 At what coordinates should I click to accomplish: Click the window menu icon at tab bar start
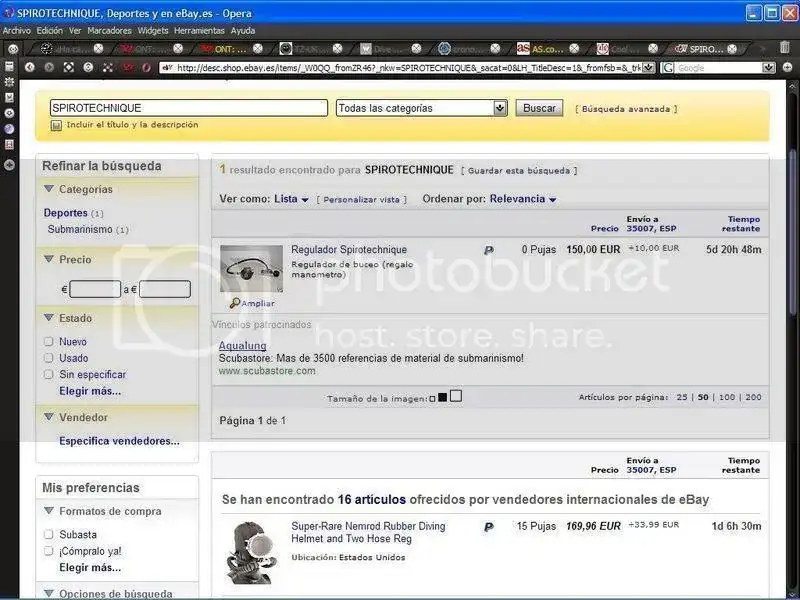13,48
